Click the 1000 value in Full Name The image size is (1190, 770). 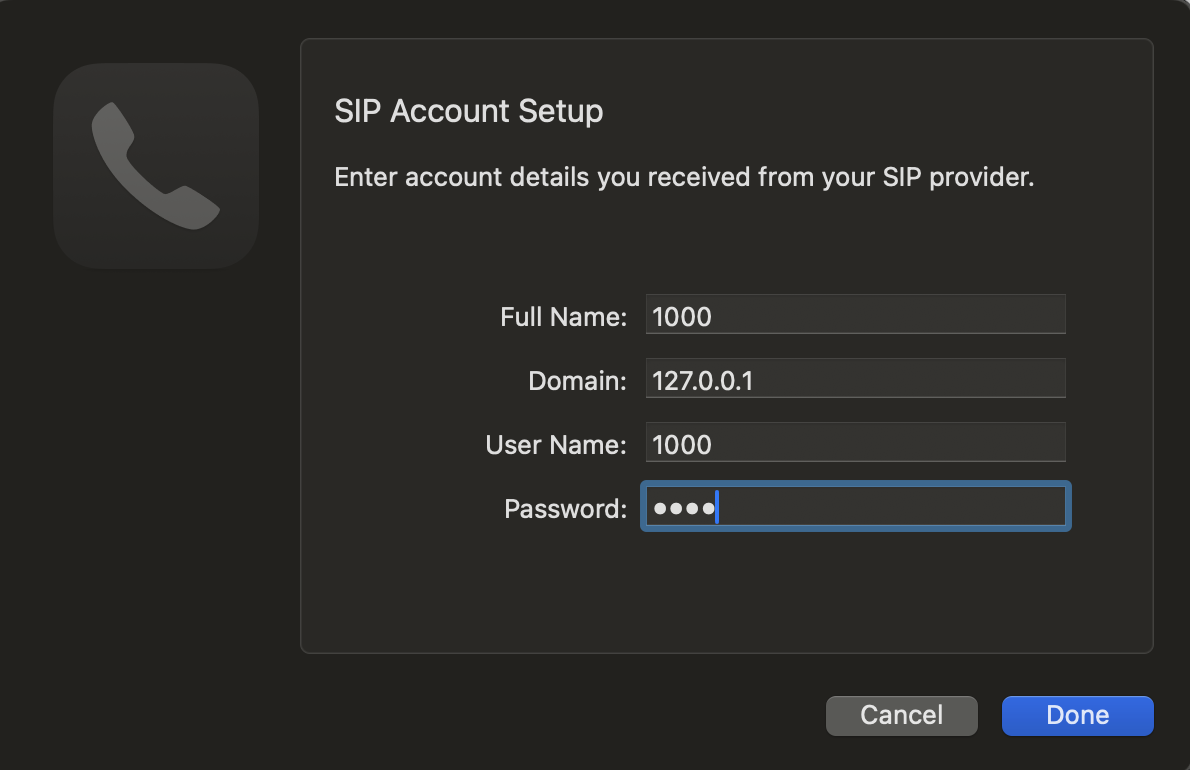[x=682, y=317]
